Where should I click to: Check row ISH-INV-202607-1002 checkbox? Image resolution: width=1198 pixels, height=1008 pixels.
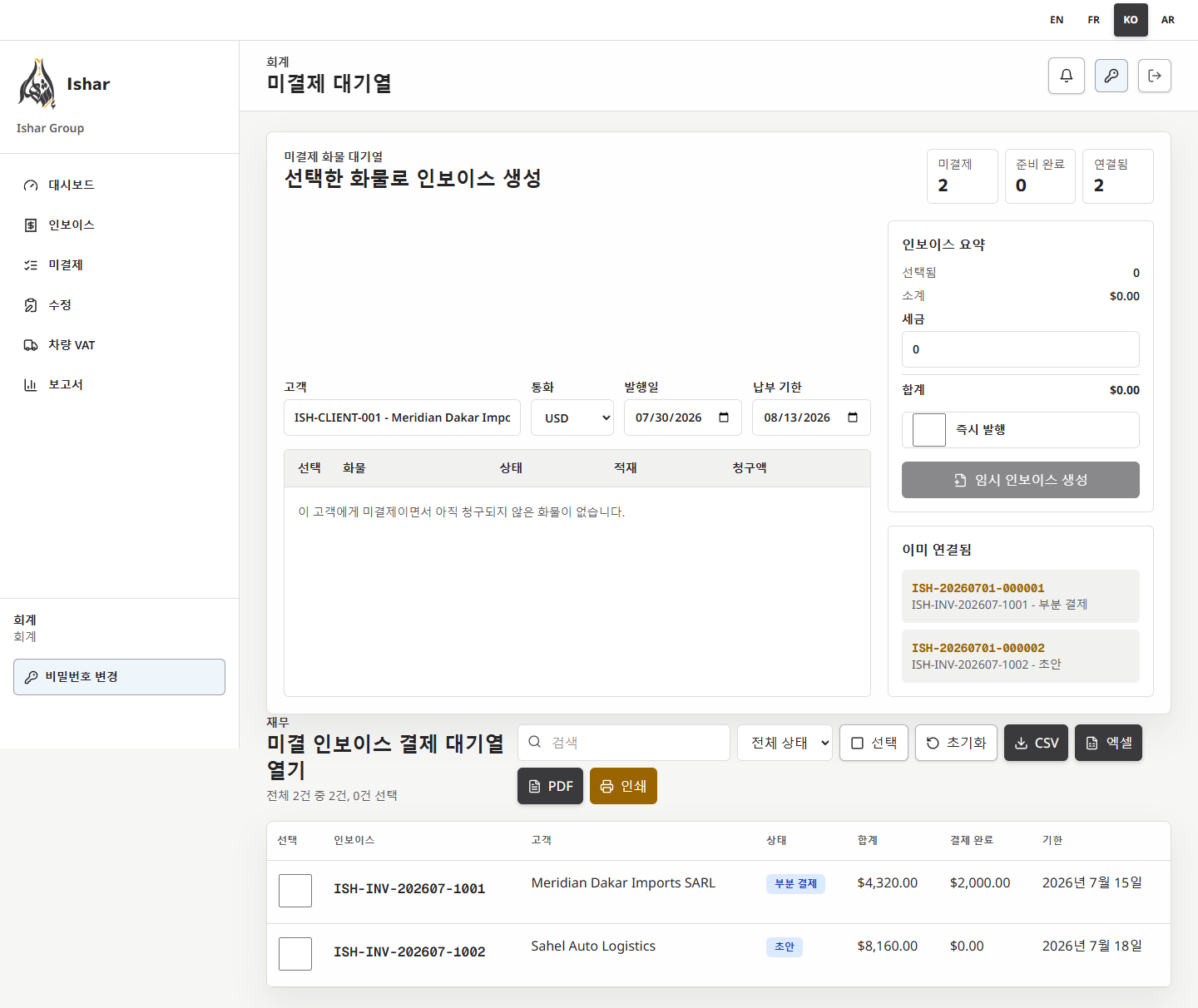[295, 954]
